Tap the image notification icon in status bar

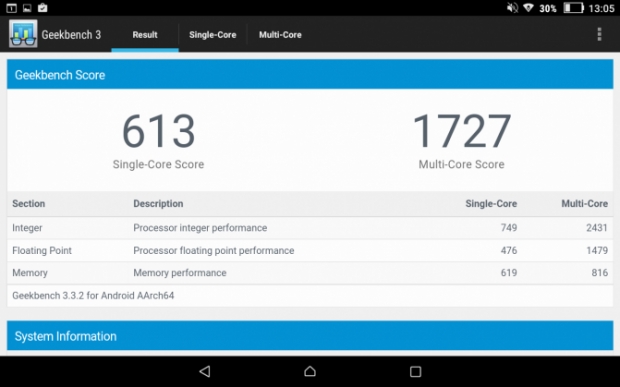(x=27, y=8)
